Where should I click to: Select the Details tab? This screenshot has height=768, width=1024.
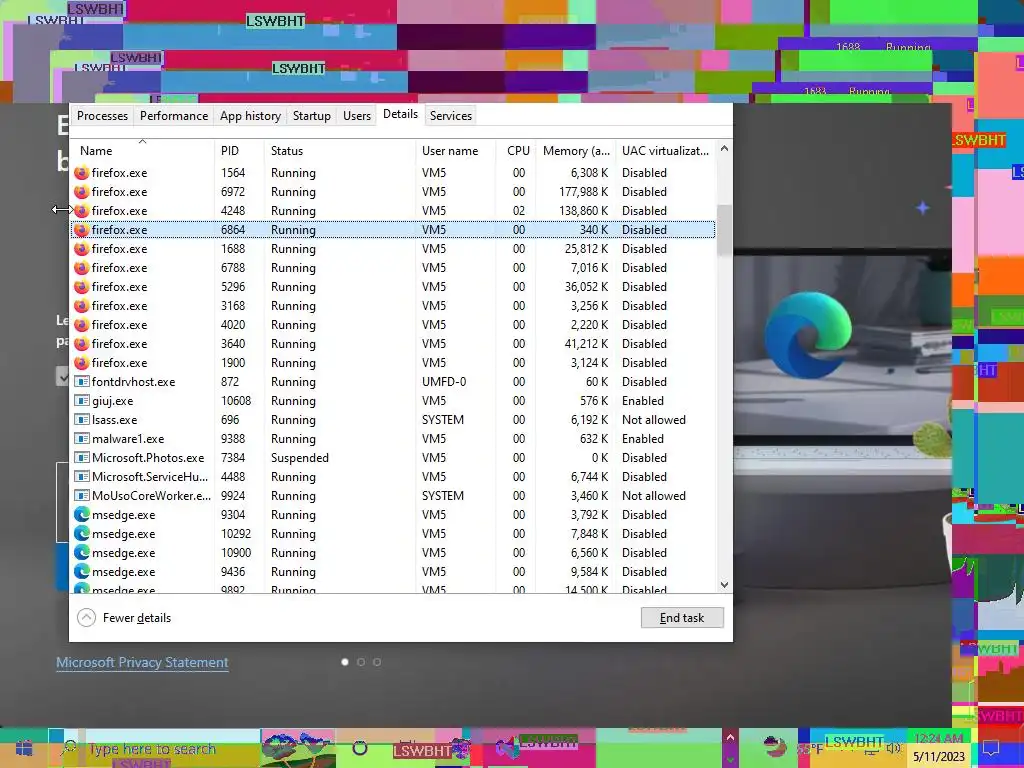click(x=400, y=114)
